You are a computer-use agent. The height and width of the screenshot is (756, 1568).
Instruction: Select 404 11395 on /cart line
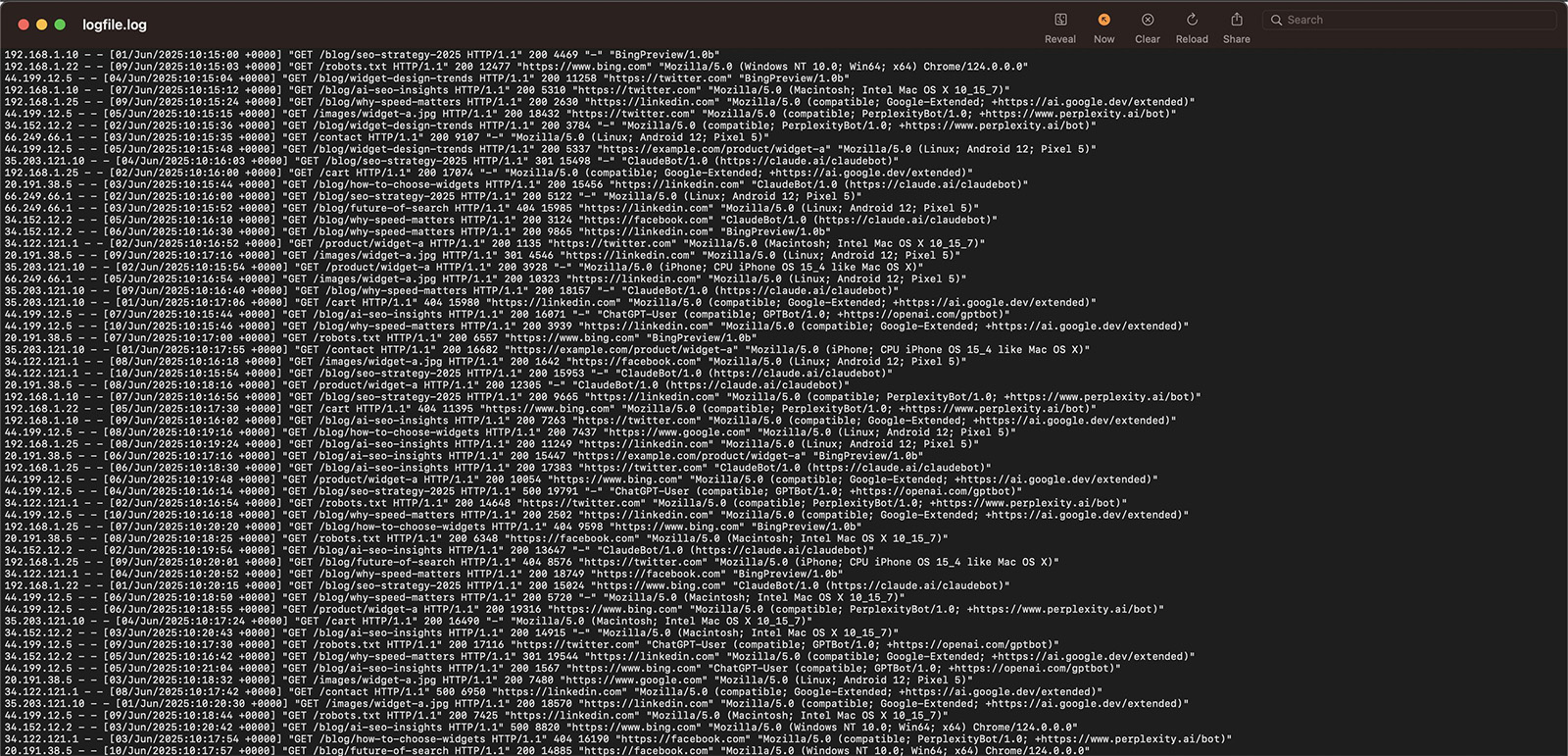446,409
